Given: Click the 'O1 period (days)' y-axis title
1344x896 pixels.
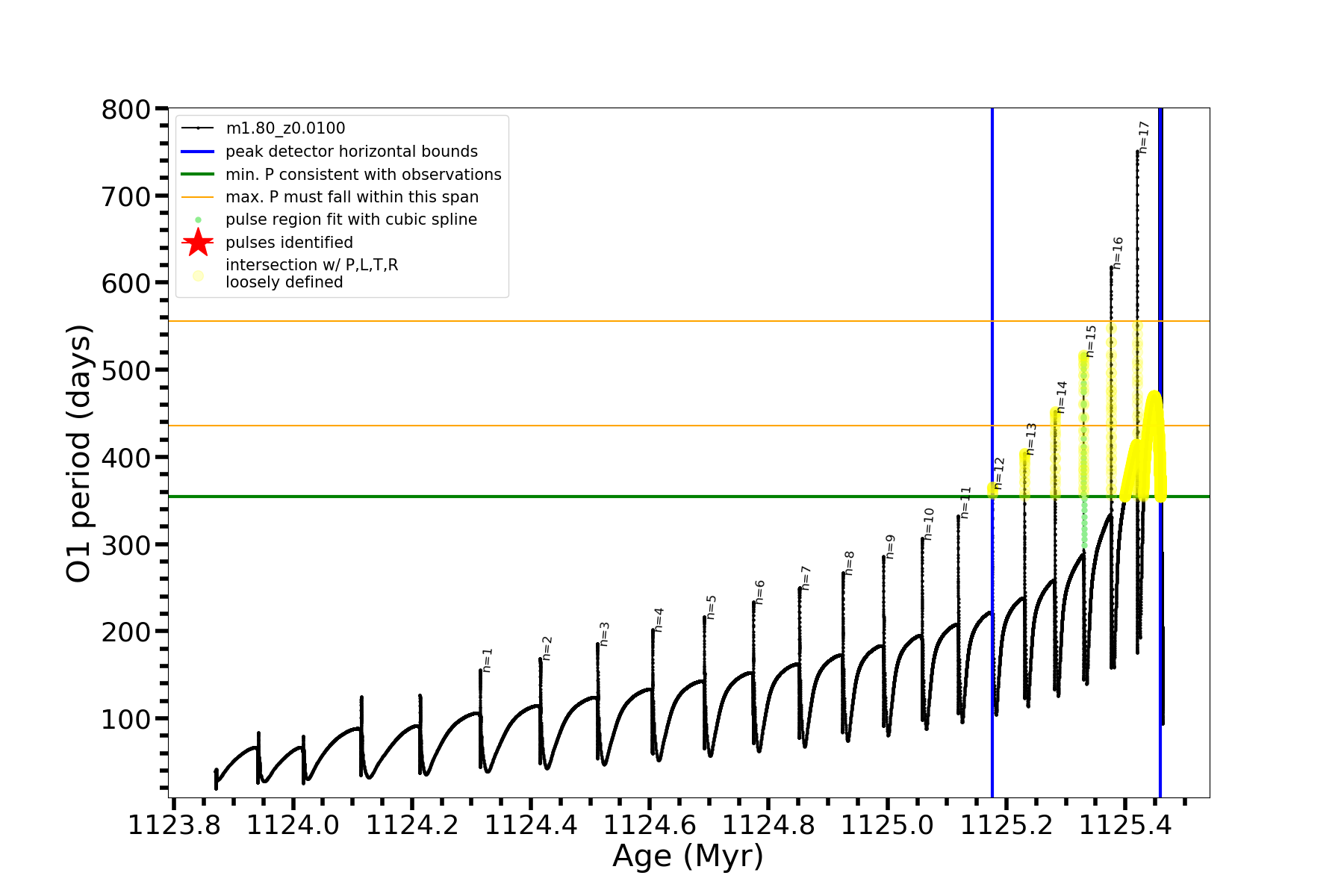Looking at the screenshot, I should coord(78,453).
